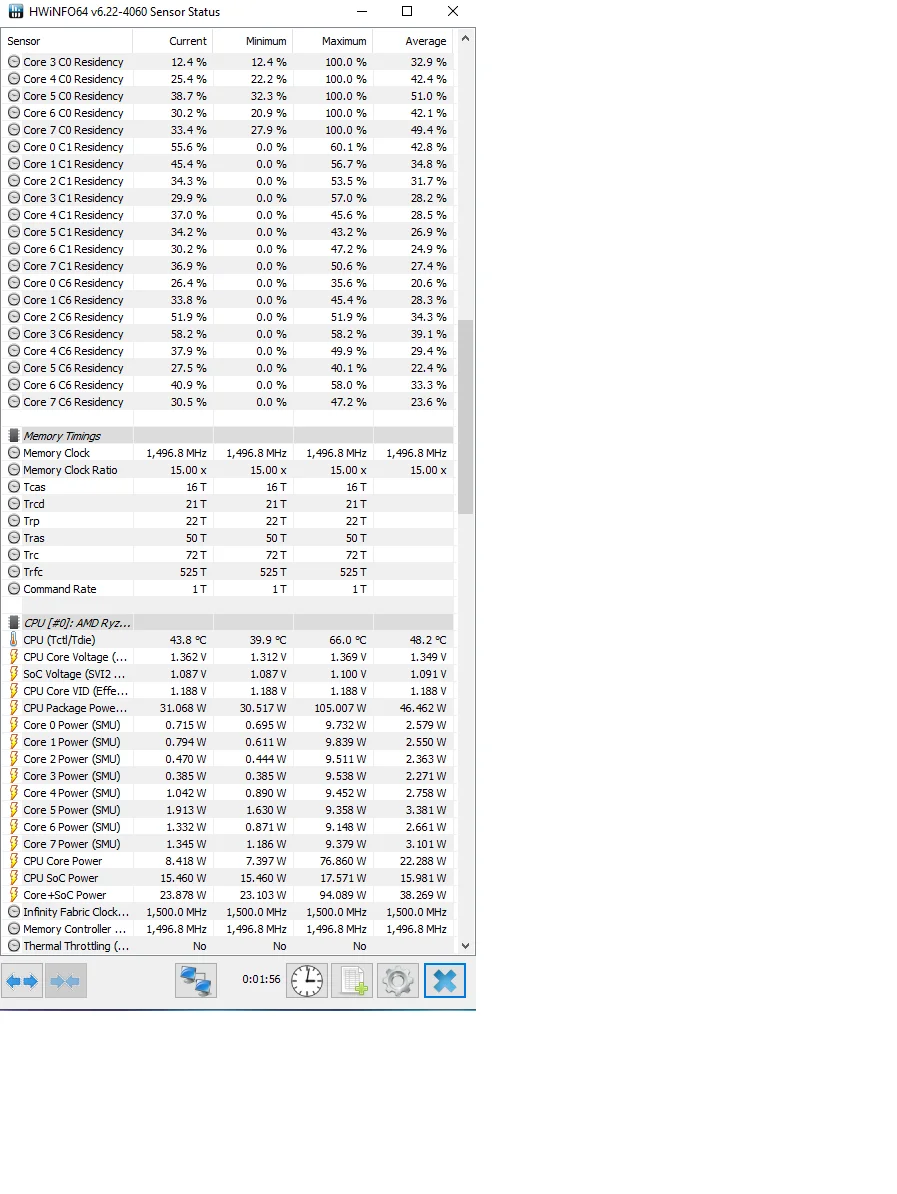Click the lightning icon beside CPU Core Voltage
This screenshot has height=1194, width=897.
tap(14, 657)
